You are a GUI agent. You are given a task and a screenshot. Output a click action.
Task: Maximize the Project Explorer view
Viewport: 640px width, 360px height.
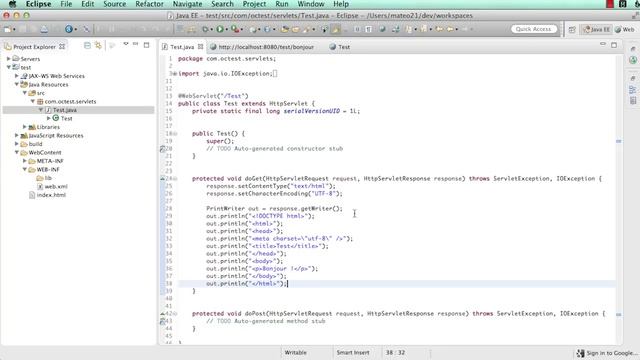click(146, 45)
